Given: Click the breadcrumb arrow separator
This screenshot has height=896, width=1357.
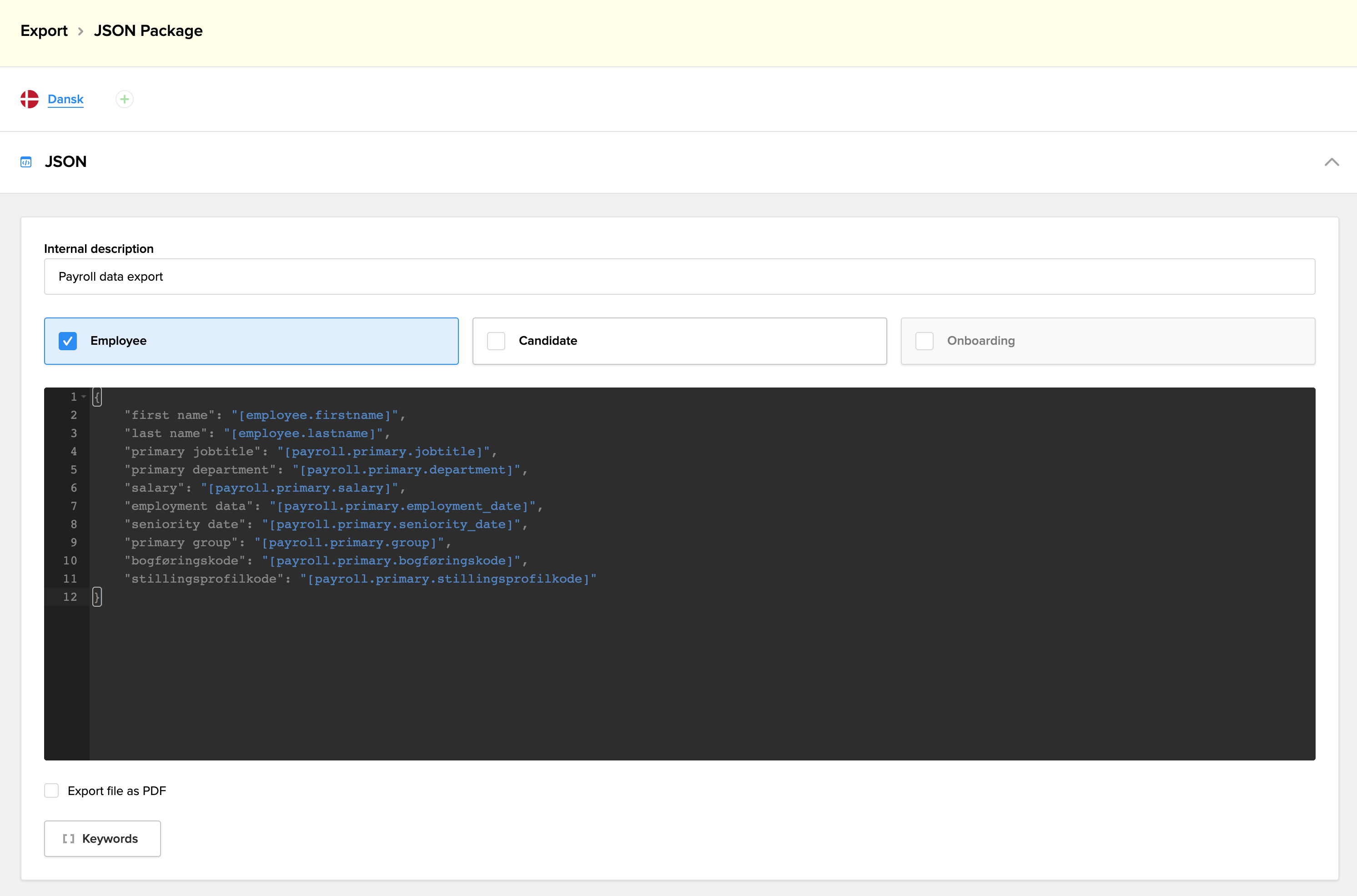Looking at the screenshot, I should (x=80, y=31).
